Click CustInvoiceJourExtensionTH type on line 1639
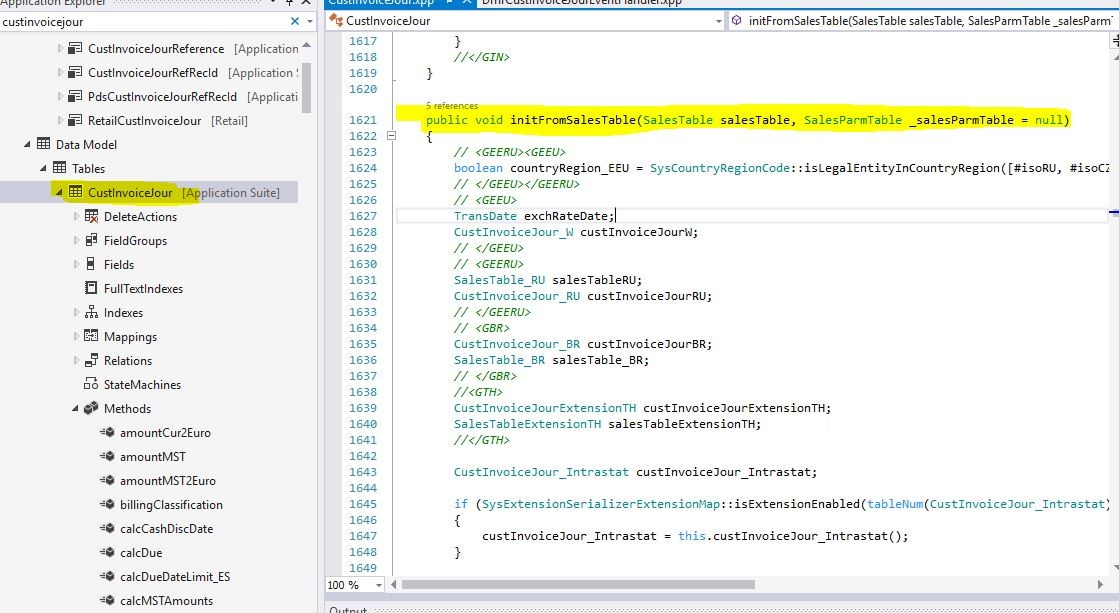 545,408
